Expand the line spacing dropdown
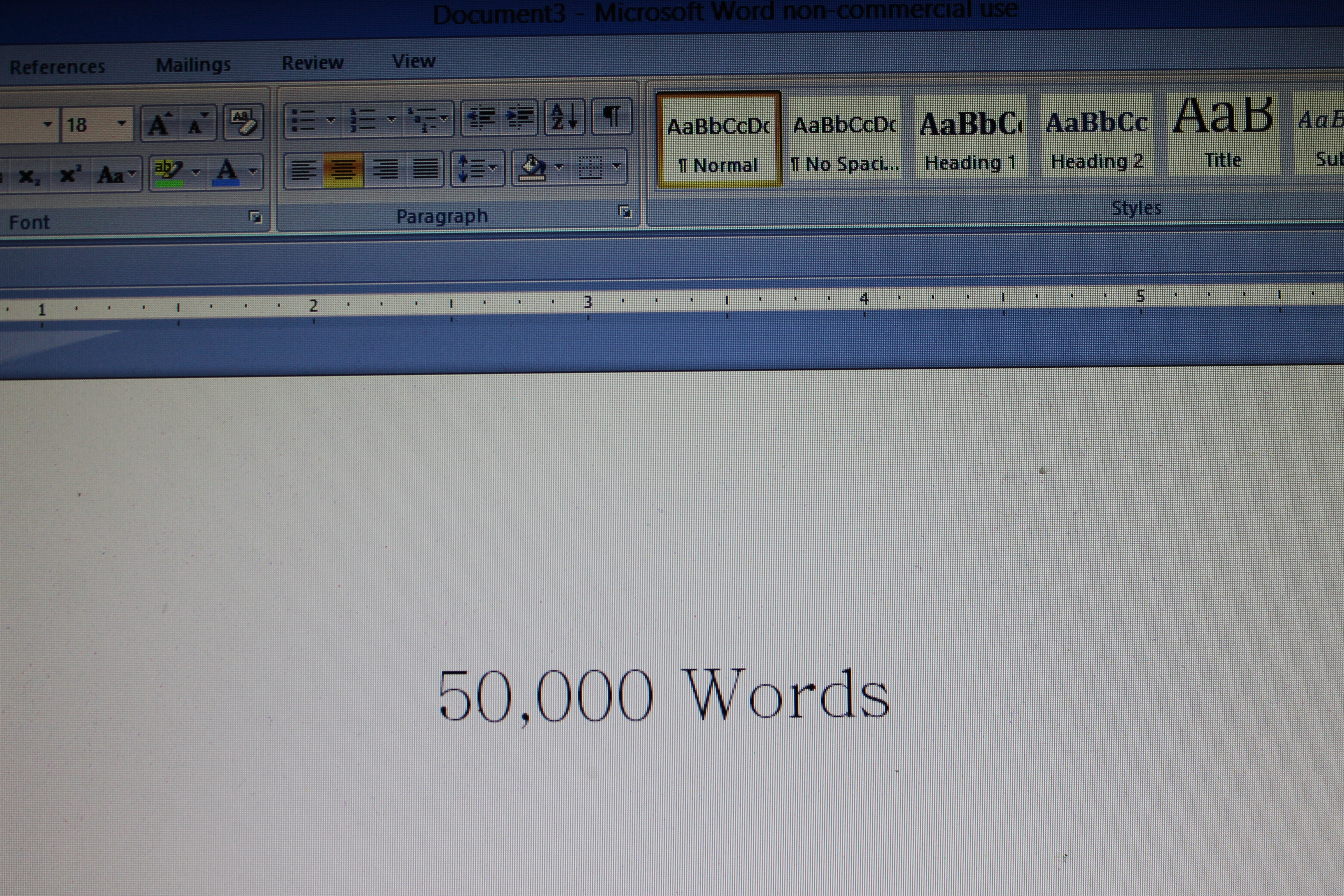The image size is (1344, 896). pyautogui.click(x=493, y=168)
